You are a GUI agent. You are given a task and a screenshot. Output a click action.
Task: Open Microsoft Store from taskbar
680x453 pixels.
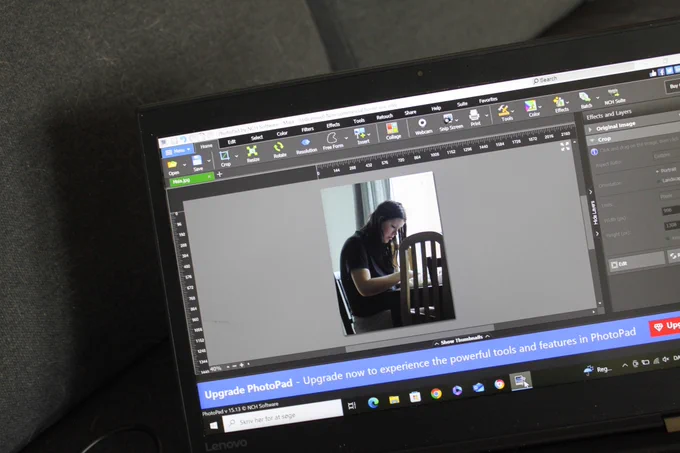(x=415, y=397)
